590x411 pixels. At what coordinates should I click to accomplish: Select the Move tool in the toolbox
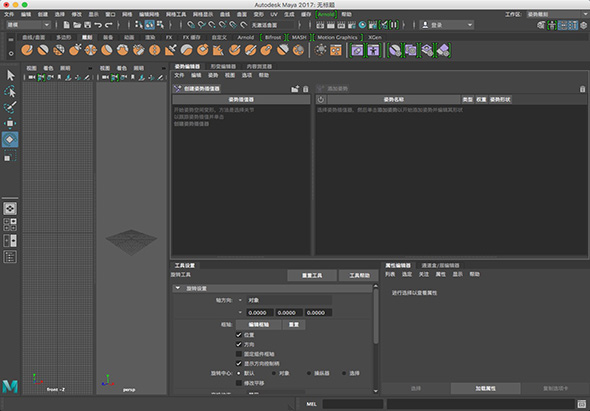(10, 123)
